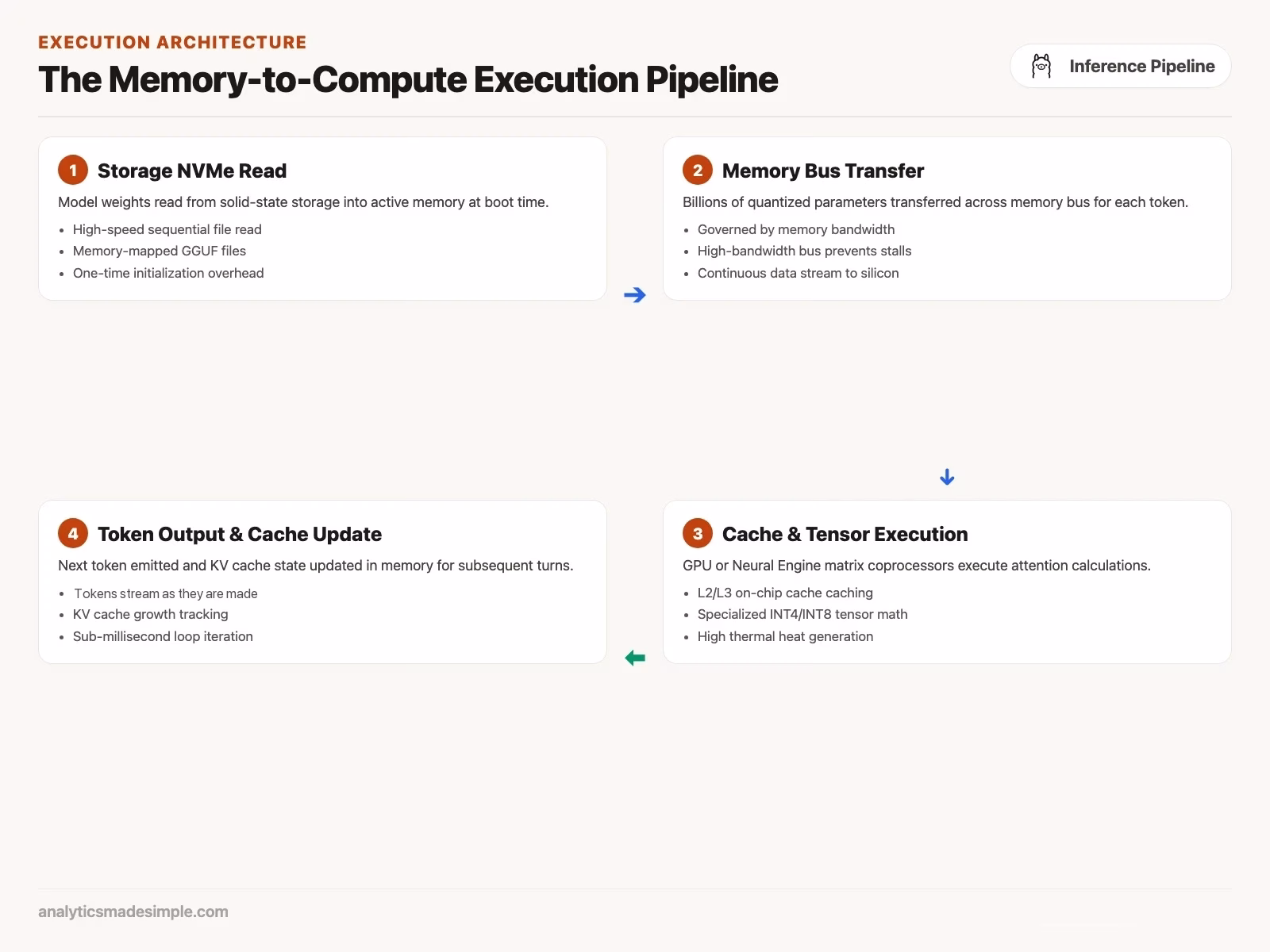Select 'Continuous data stream to silicon' bullet

799,273
